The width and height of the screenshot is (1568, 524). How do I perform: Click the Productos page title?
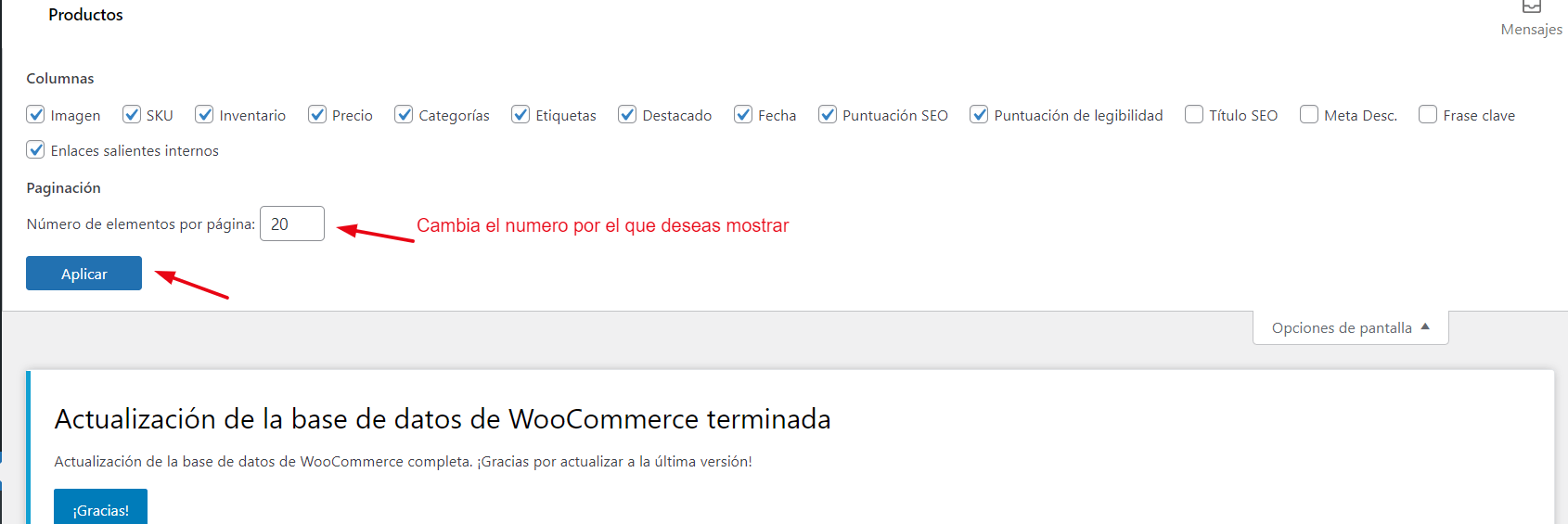tap(85, 15)
